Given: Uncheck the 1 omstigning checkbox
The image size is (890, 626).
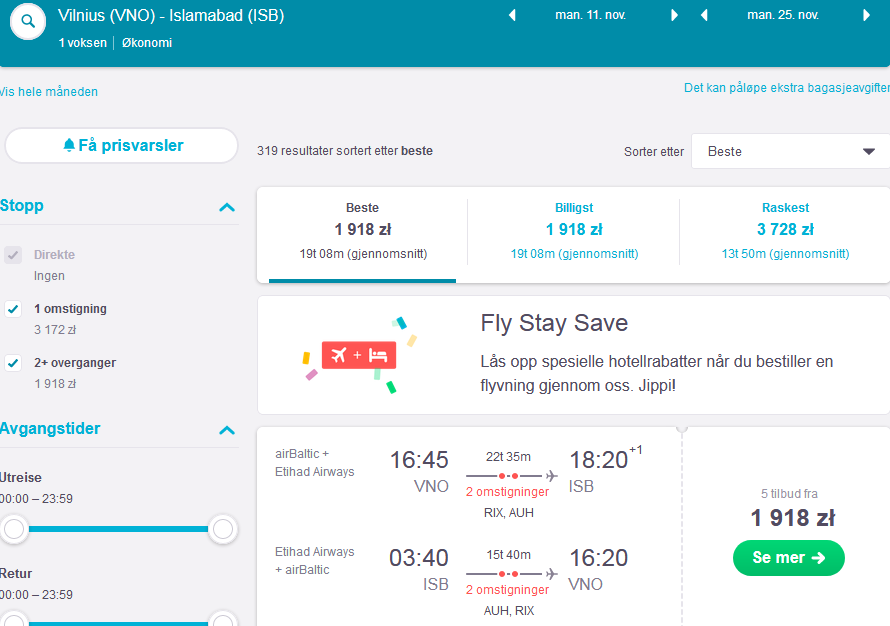Looking at the screenshot, I should pos(13,309).
